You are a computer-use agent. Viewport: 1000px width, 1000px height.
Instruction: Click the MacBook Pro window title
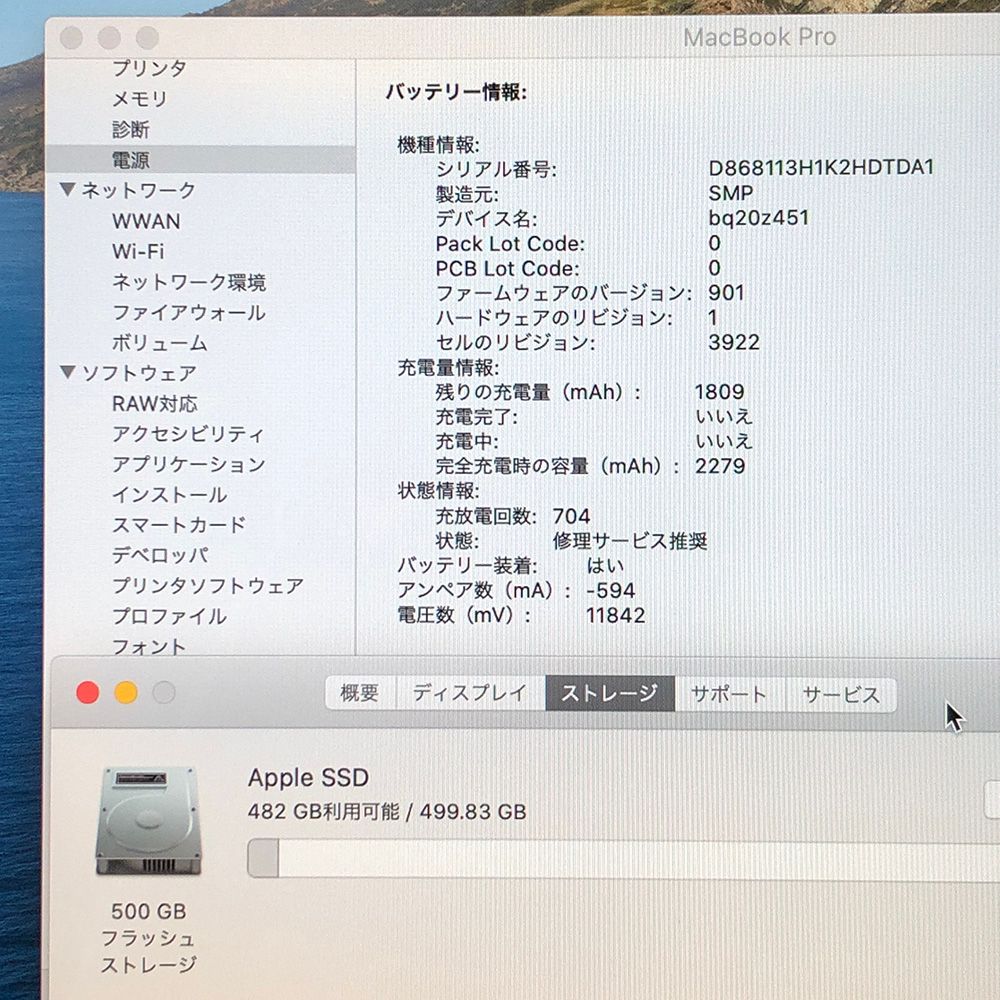point(760,37)
